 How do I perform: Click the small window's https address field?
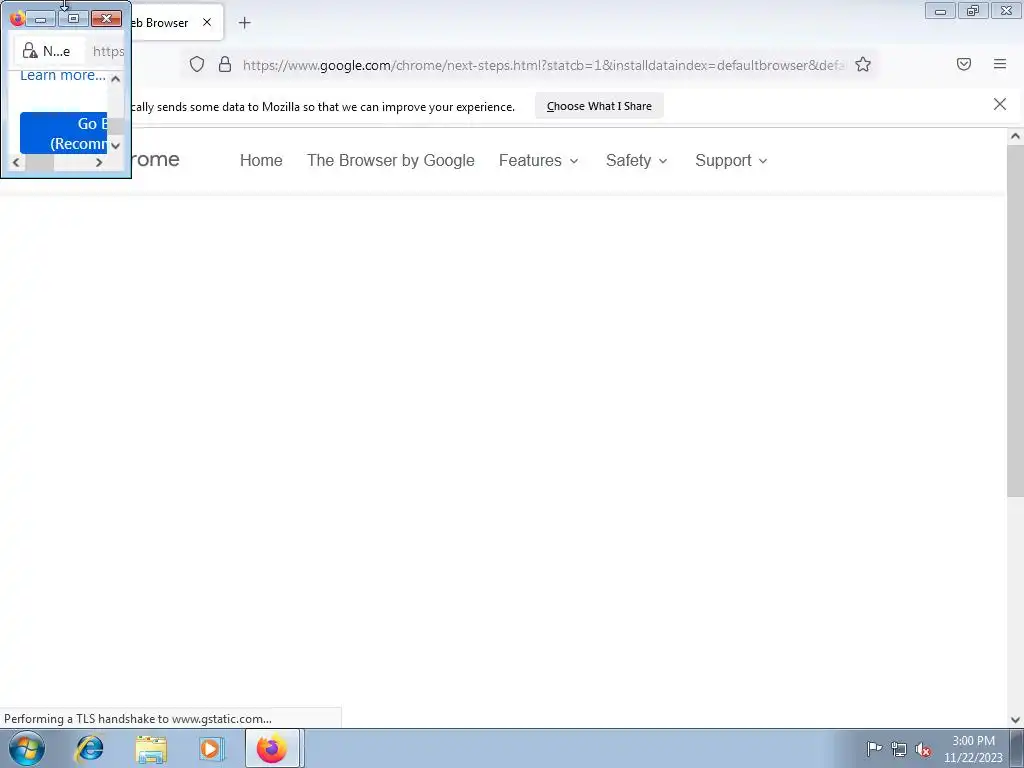click(108, 51)
